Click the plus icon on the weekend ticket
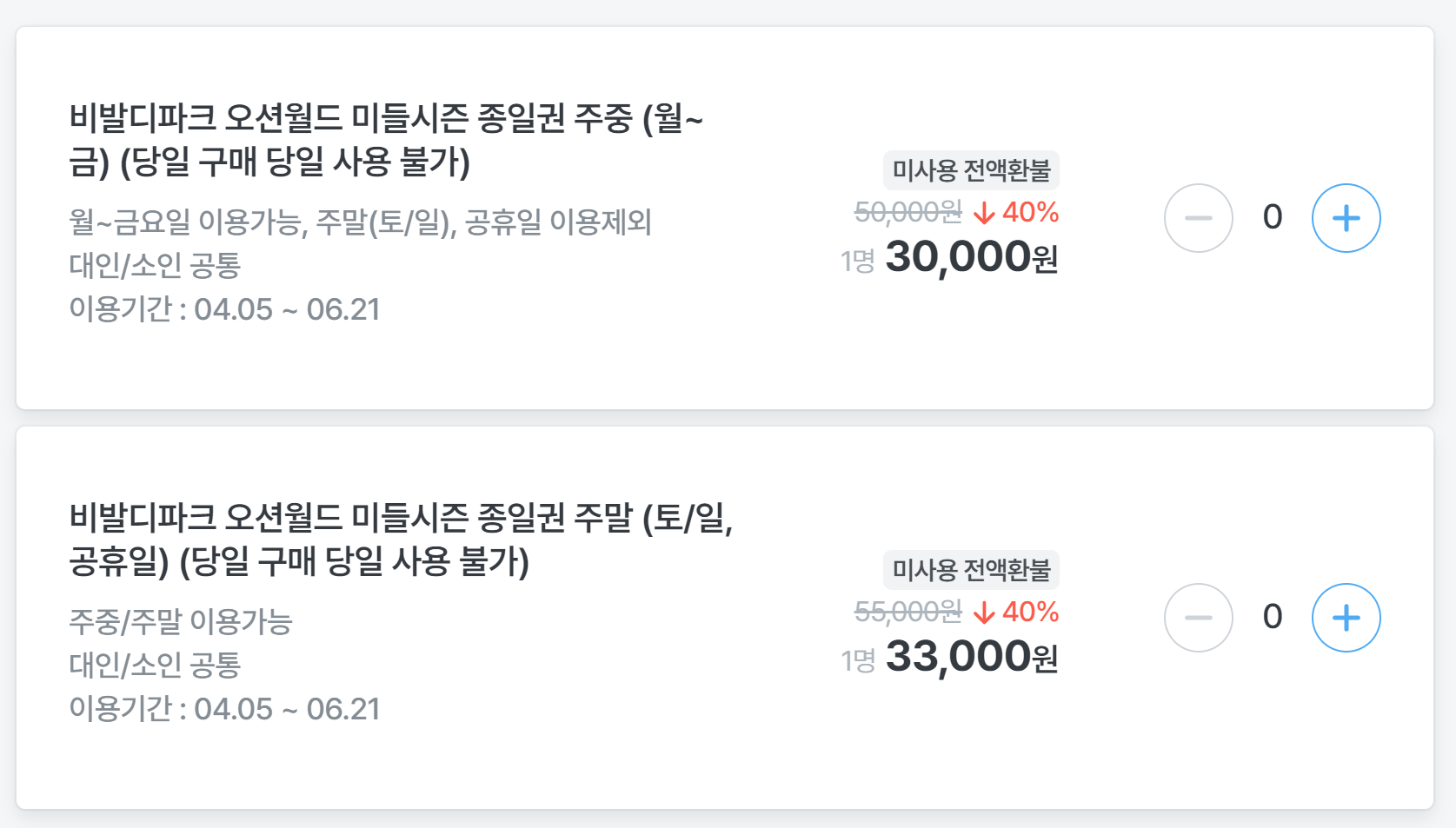This screenshot has width=1456, height=828. (1346, 617)
